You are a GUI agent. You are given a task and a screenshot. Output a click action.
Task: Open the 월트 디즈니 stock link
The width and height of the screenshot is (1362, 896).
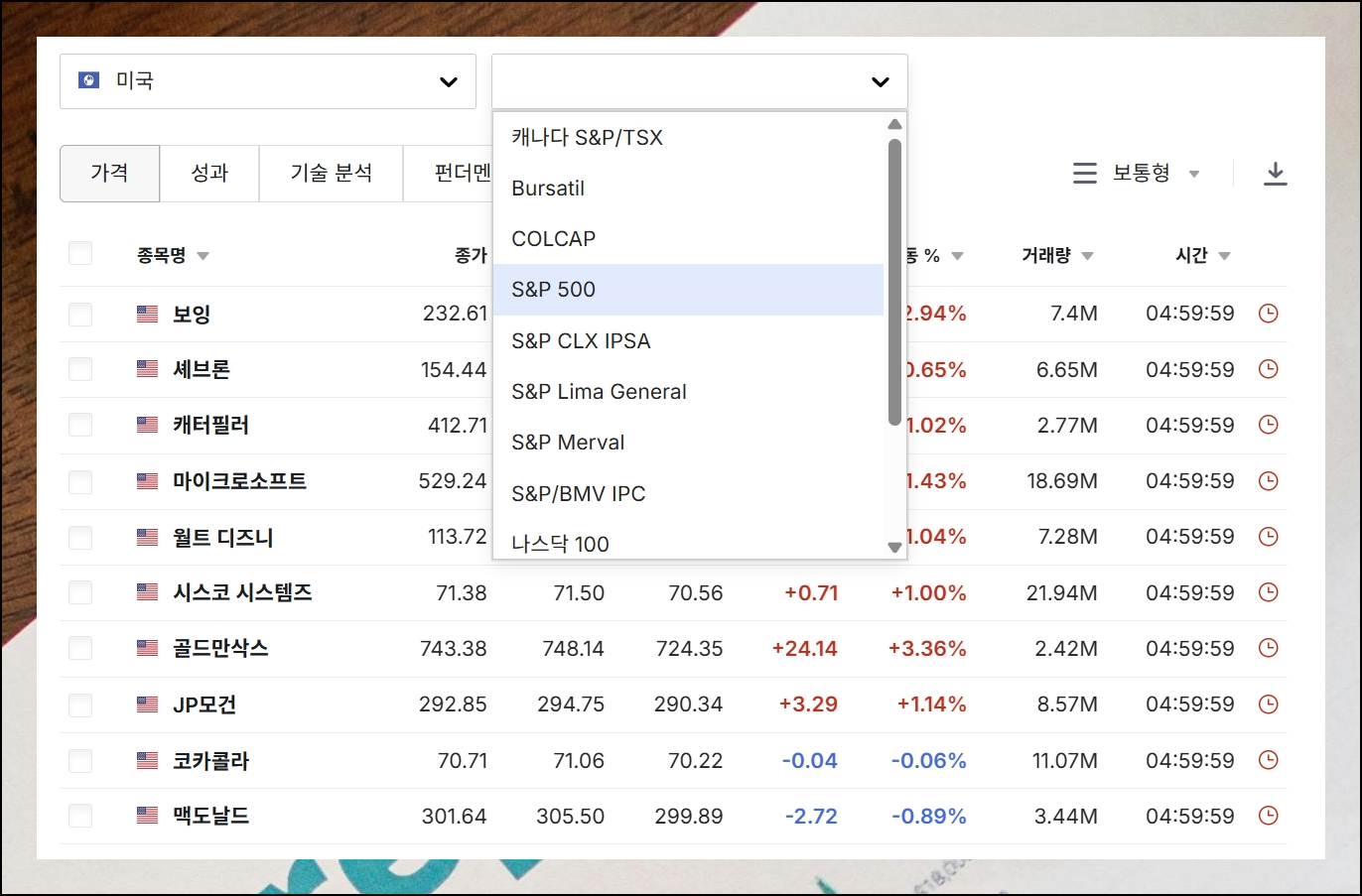click(x=222, y=537)
